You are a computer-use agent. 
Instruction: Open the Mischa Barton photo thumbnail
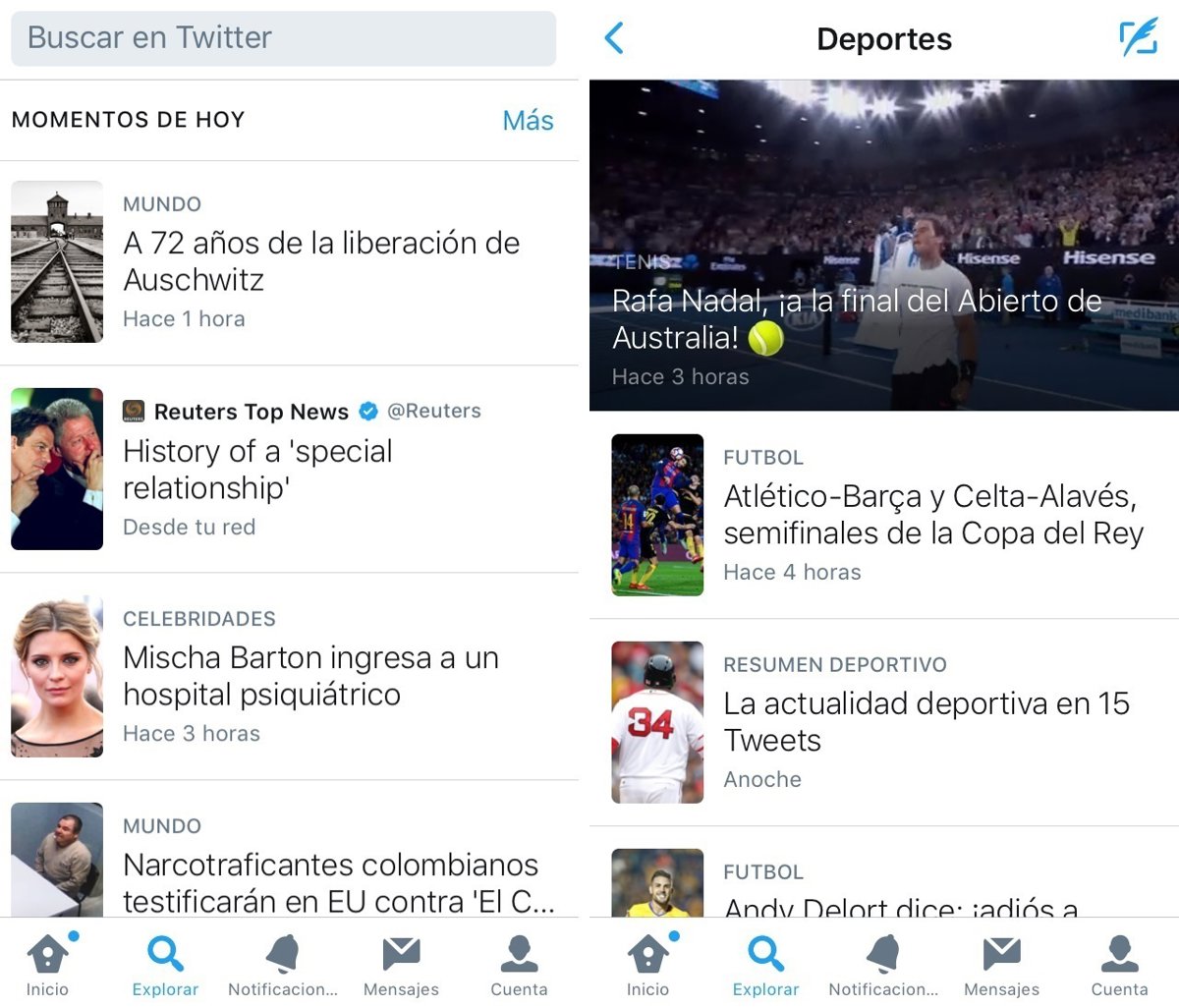[x=57, y=676]
